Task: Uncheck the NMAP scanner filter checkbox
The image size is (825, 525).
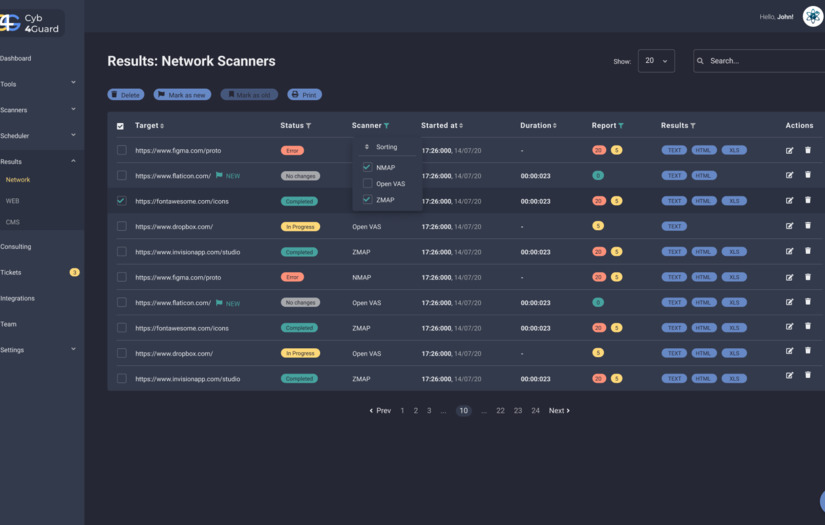Action: coord(367,167)
